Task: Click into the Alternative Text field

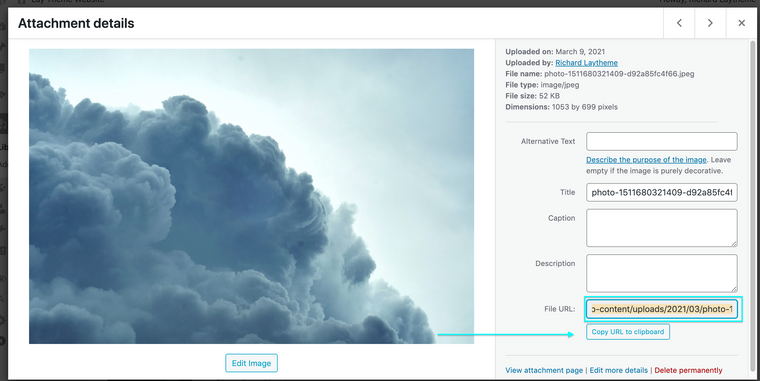Action: (x=662, y=141)
